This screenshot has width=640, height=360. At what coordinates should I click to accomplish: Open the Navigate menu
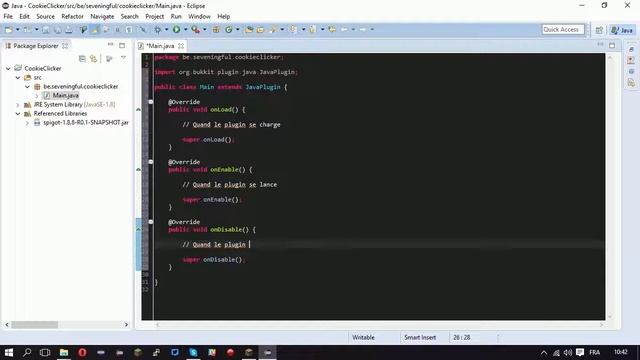pyautogui.click(x=102, y=16)
